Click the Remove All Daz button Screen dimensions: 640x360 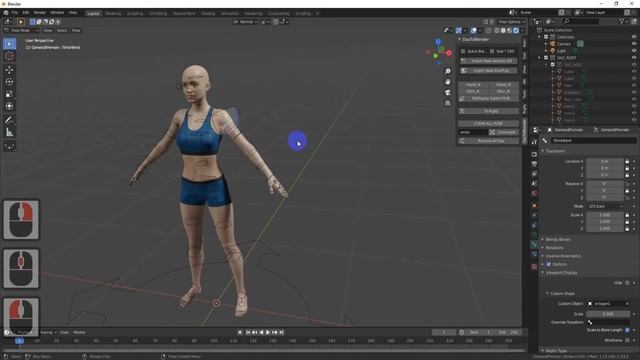[488, 141]
